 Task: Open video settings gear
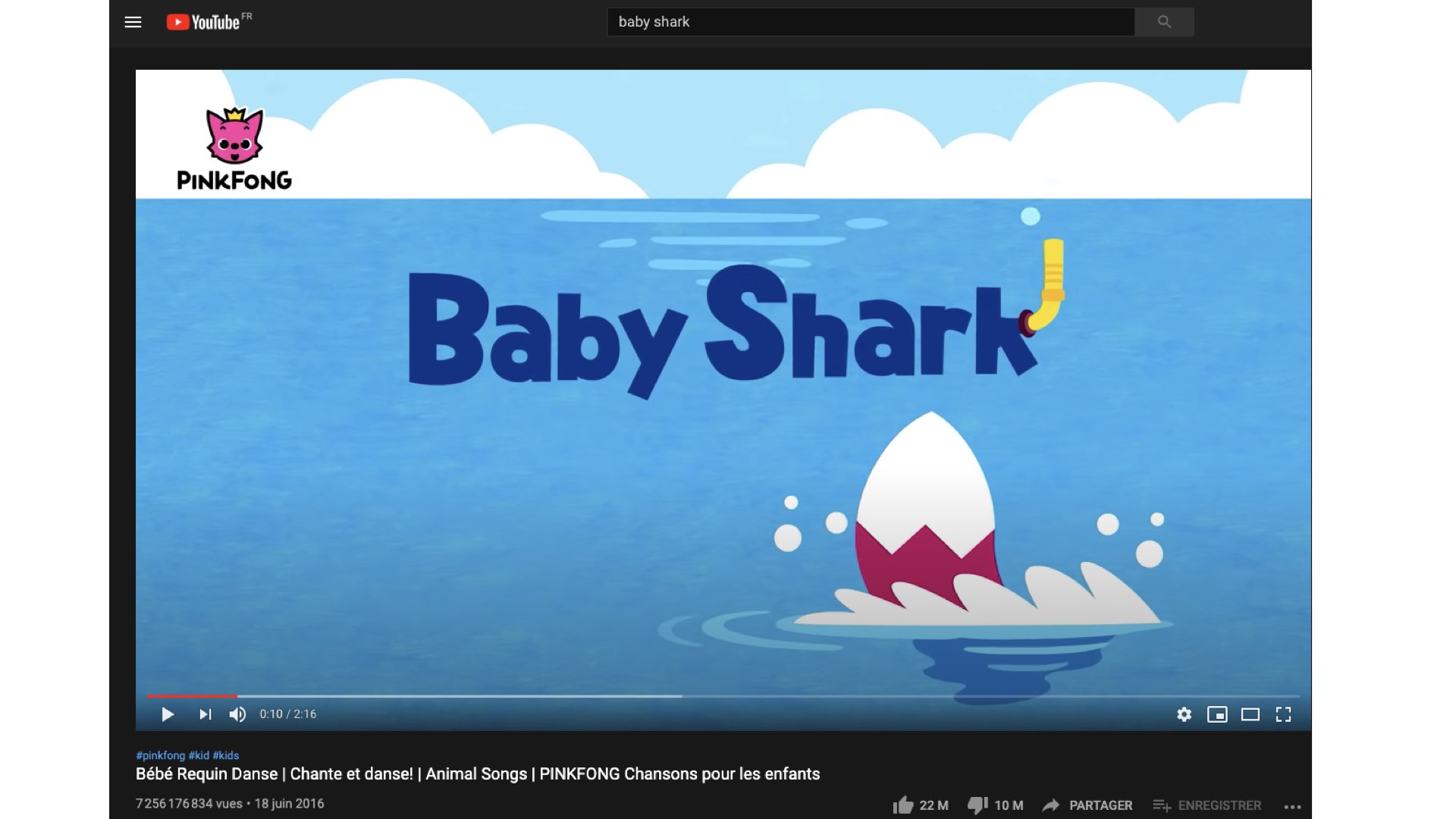[1184, 714]
